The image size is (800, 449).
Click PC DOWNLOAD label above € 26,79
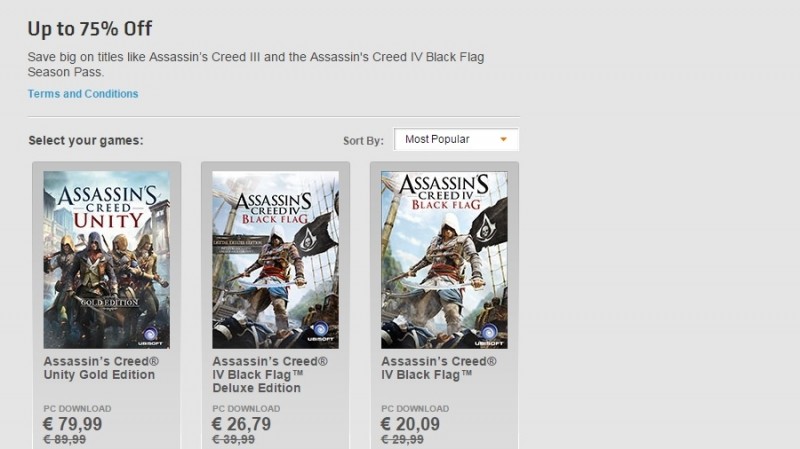point(246,409)
